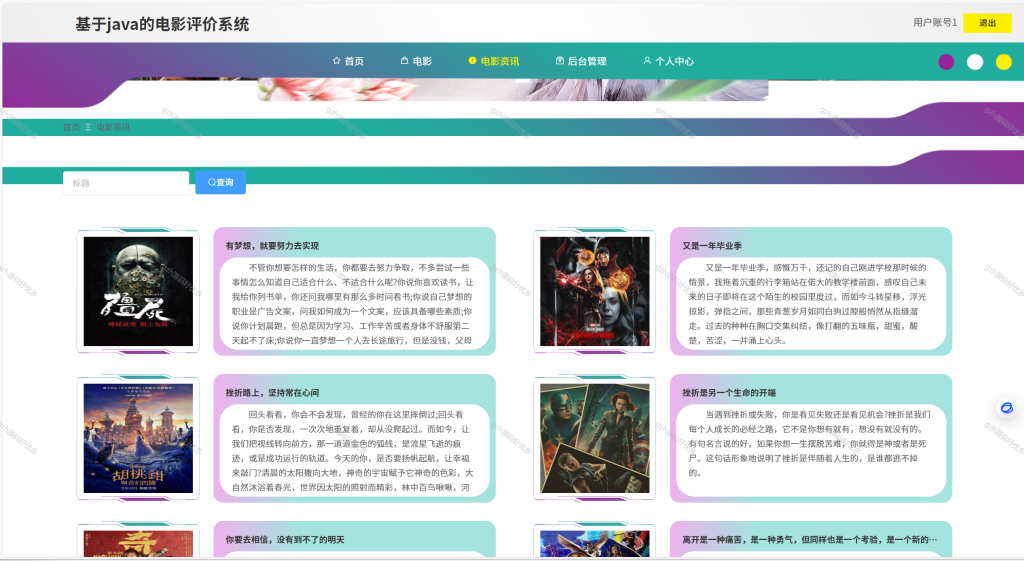The image size is (1024, 561).
Task: Open the Doctor Strange poster thumbnail
Action: pos(595,291)
